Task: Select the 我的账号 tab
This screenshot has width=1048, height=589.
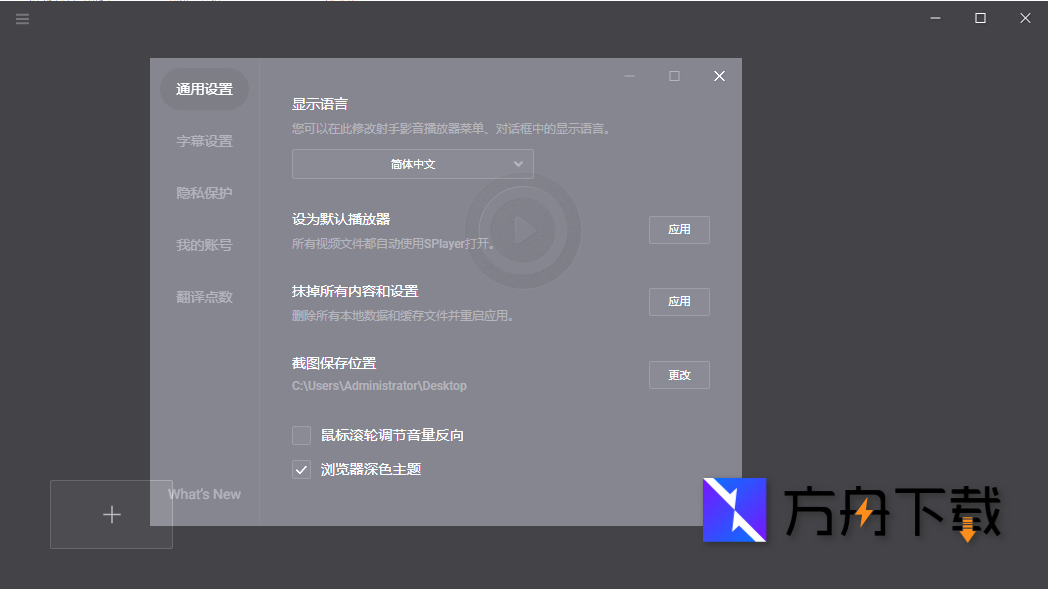Action: coord(204,244)
